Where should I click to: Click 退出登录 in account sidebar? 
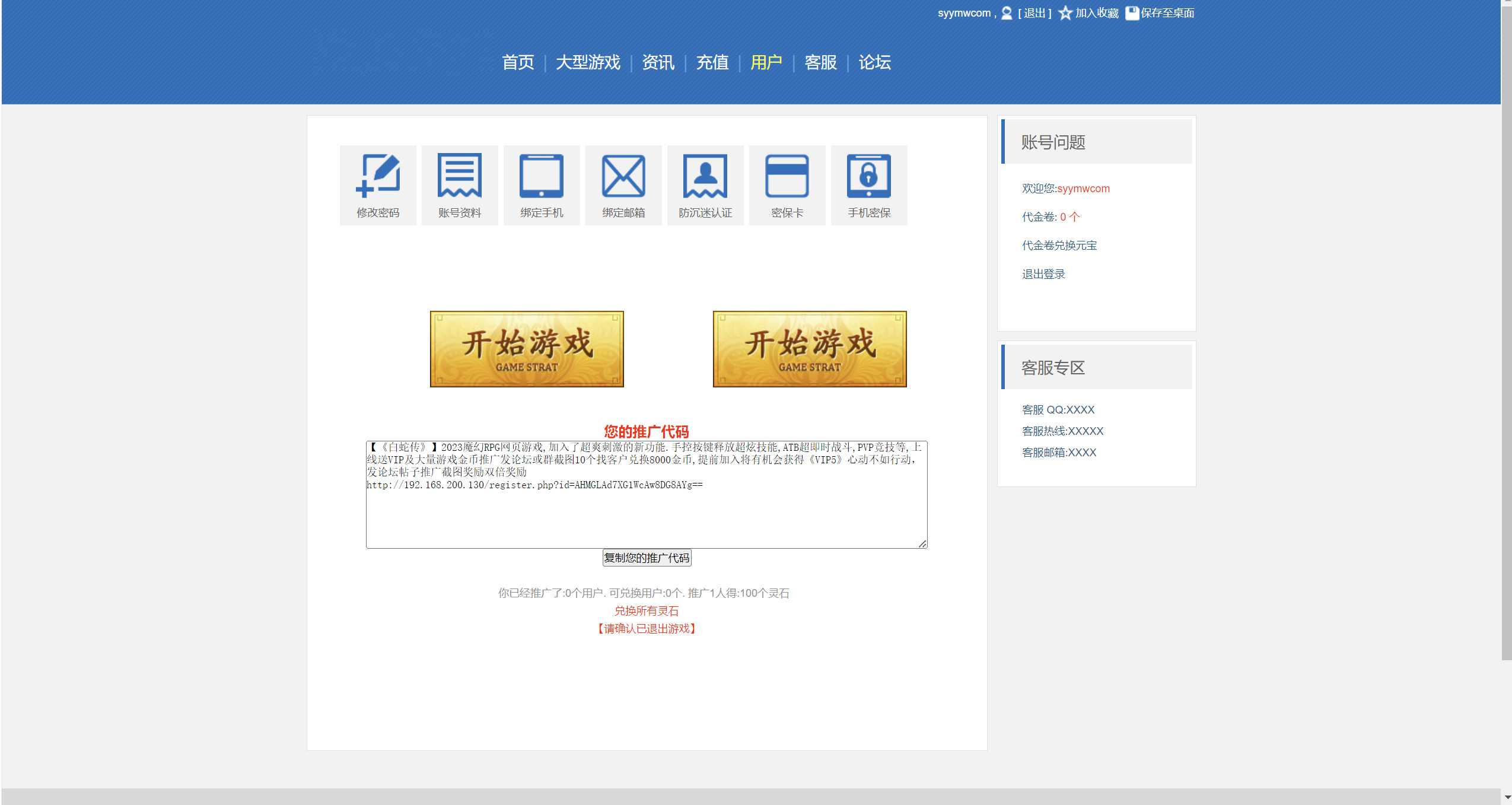(x=1043, y=274)
